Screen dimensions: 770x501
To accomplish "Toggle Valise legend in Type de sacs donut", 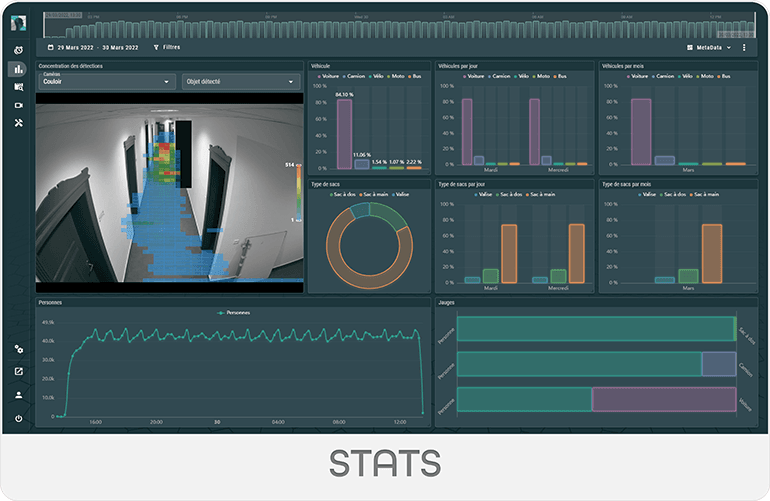I will click(400, 195).
